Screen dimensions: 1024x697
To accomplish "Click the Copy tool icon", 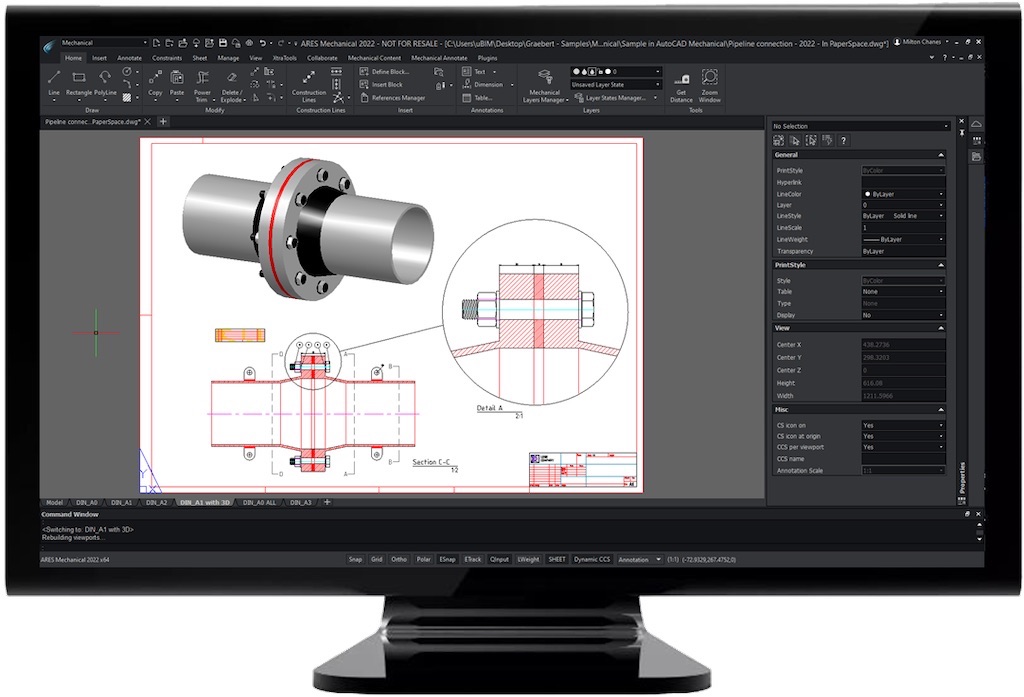I will (x=155, y=78).
